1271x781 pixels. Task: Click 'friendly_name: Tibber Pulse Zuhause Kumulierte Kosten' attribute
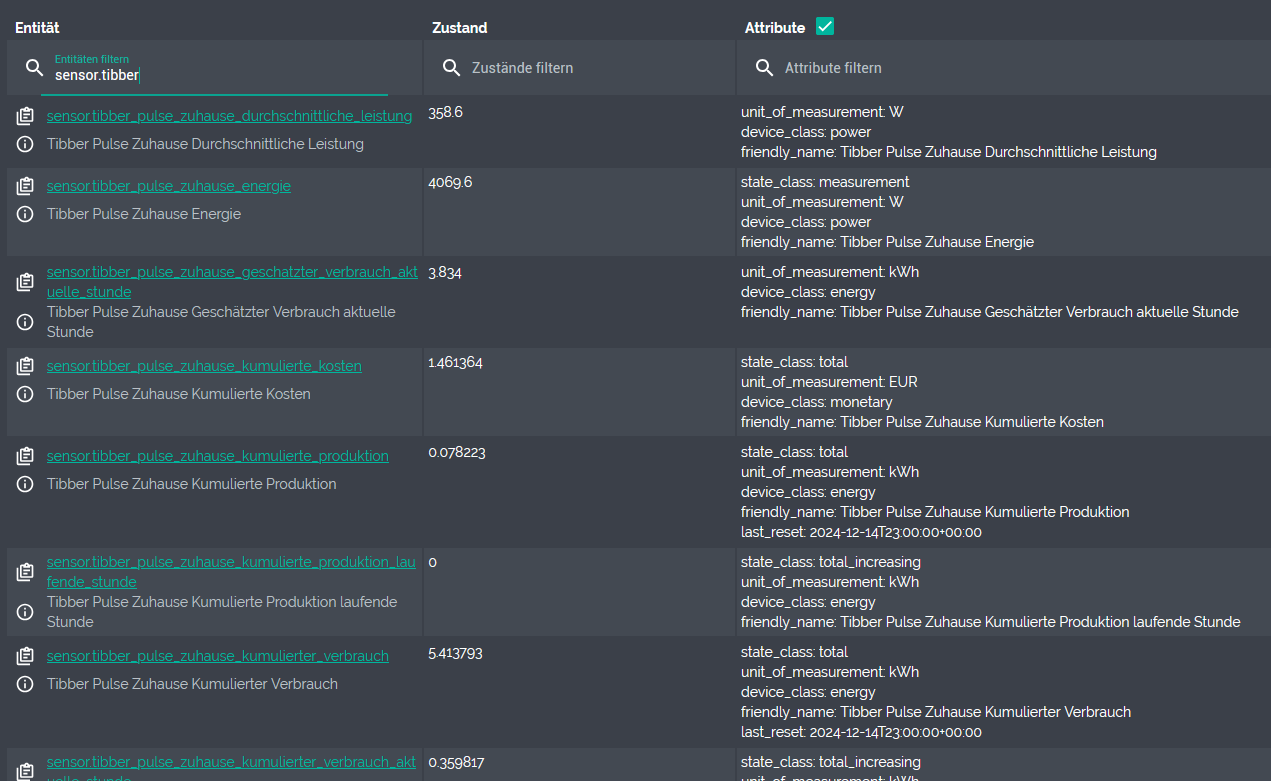pyautogui.click(x=922, y=422)
